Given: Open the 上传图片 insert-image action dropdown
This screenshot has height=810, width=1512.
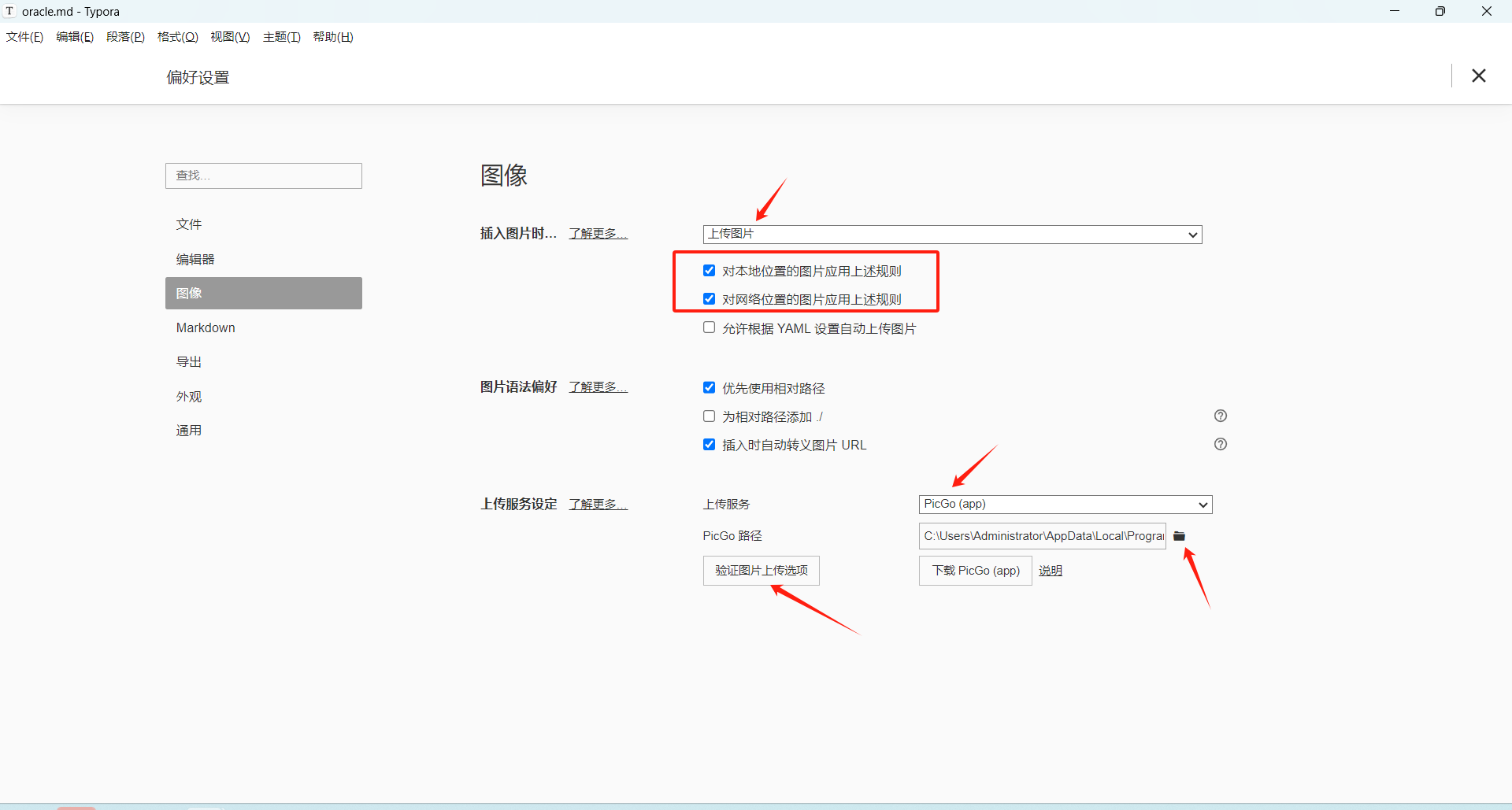Looking at the screenshot, I should [951, 235].
